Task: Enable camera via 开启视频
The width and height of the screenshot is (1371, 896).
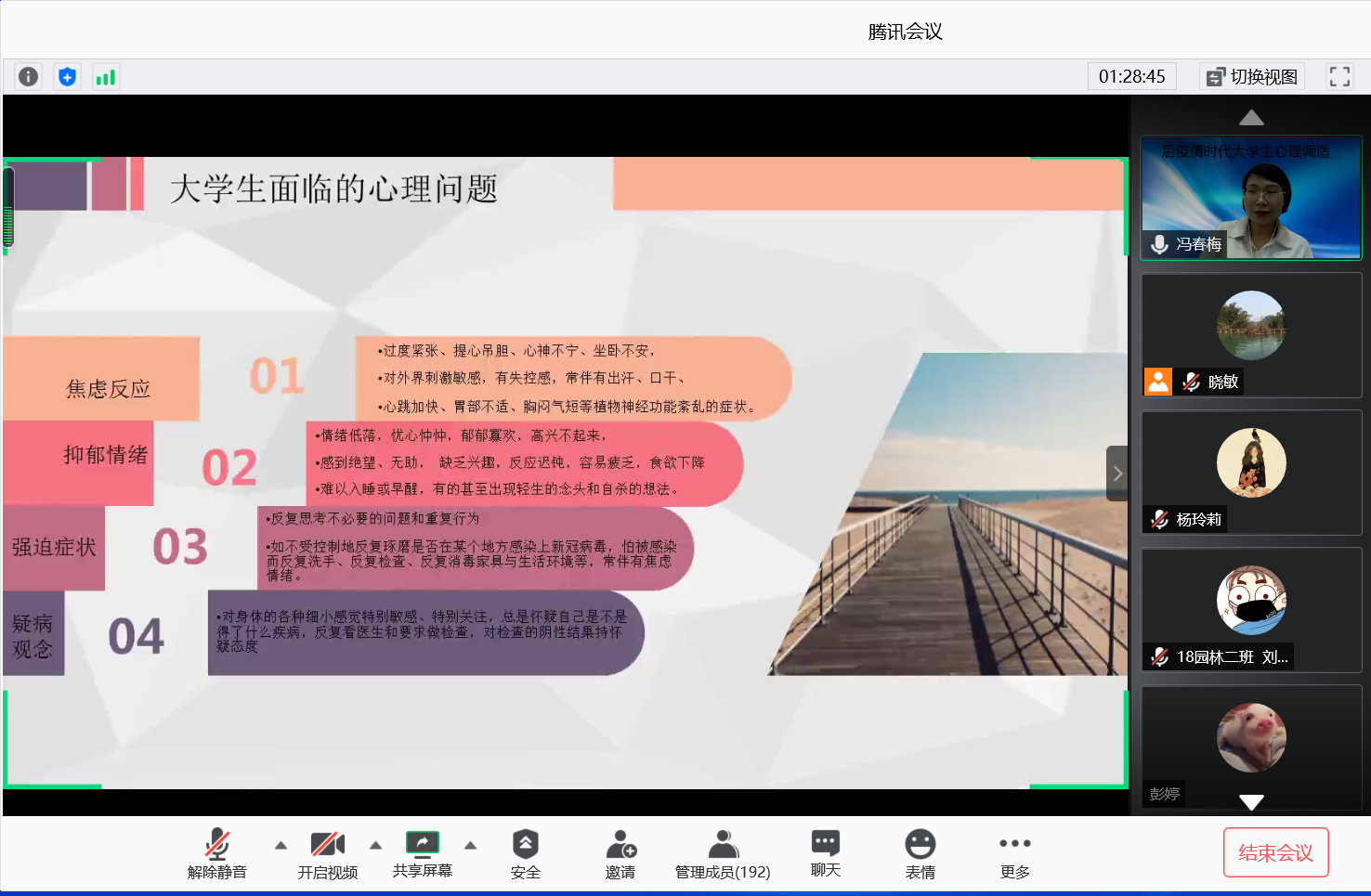Action: 327,852
